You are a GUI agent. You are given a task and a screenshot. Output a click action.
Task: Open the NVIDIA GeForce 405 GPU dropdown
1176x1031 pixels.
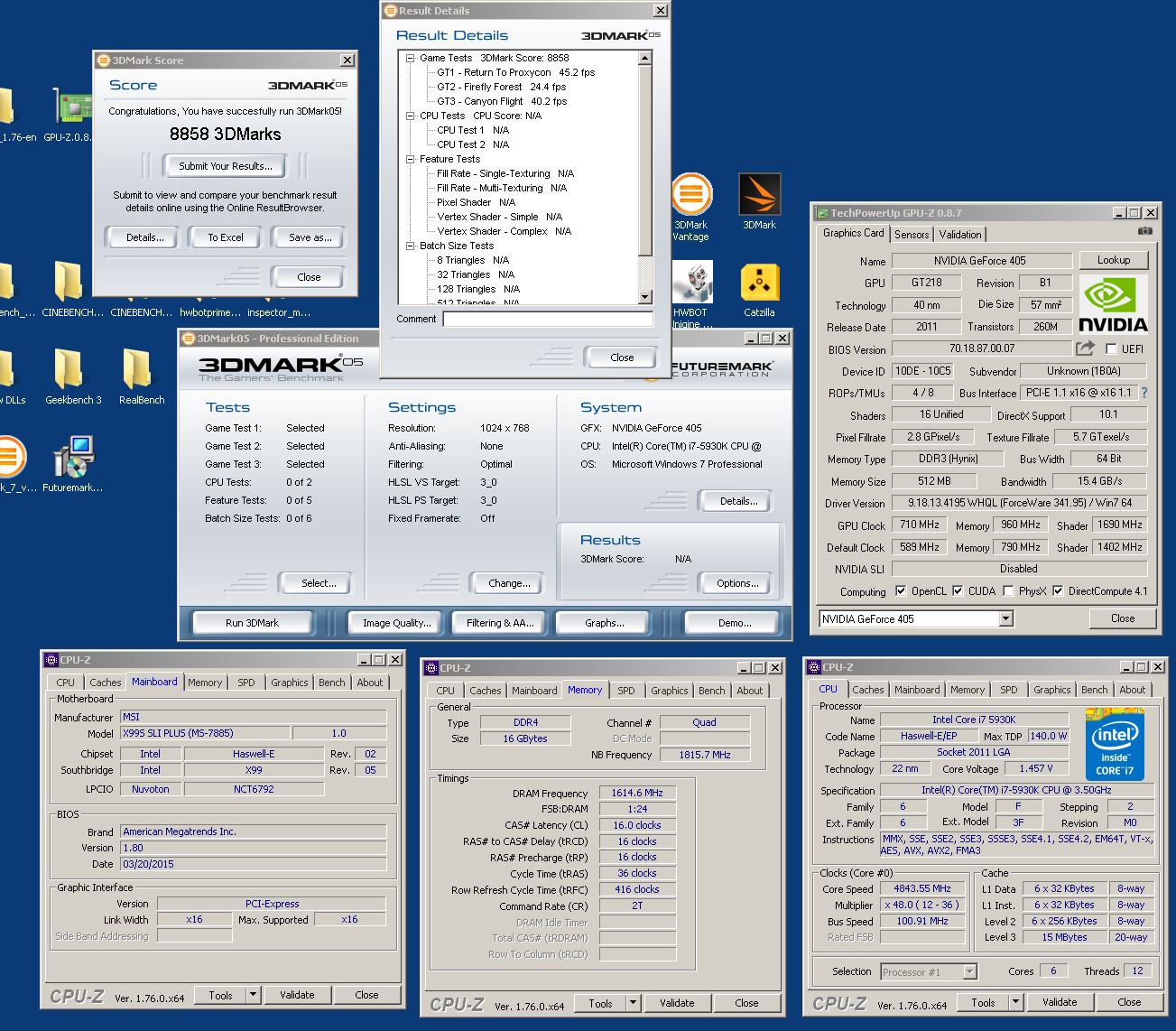pyautogui.click(x=1006, y=618)
